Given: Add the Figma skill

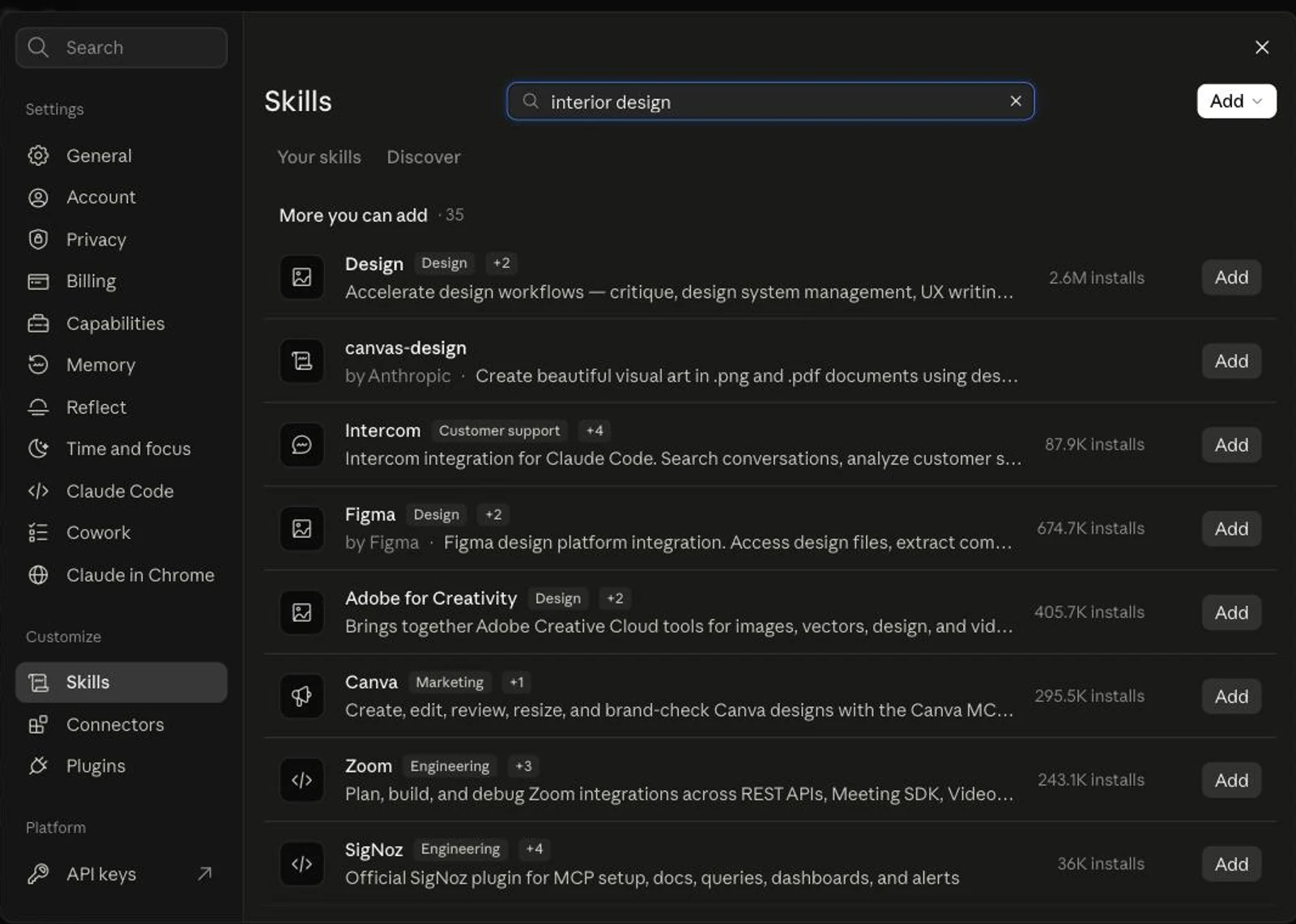Looking at the screenshot, I should (1231, 529).
